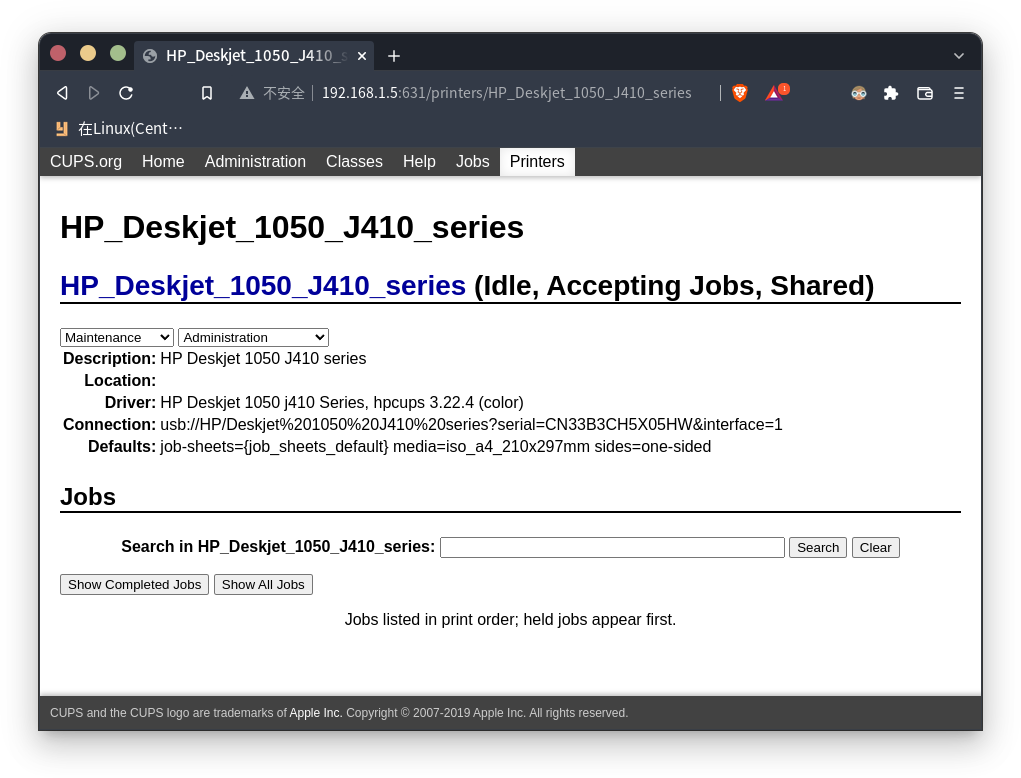
Task: Open the tab list chevron dropdown
Action: (x=959, y=56)
